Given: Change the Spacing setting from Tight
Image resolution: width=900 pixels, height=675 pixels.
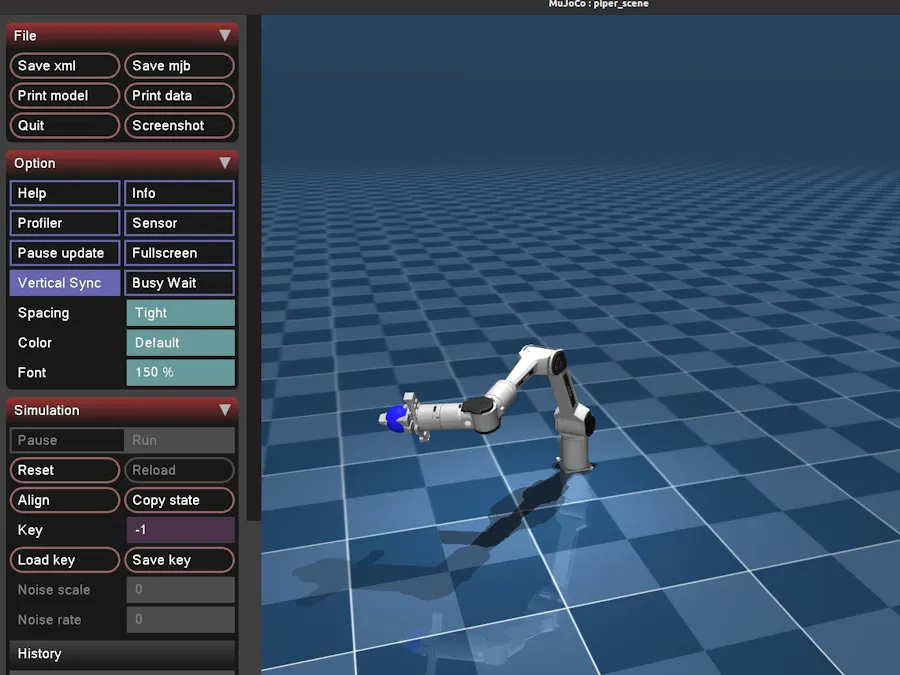Looking at the screenshot, I should (x=180, y=312).
